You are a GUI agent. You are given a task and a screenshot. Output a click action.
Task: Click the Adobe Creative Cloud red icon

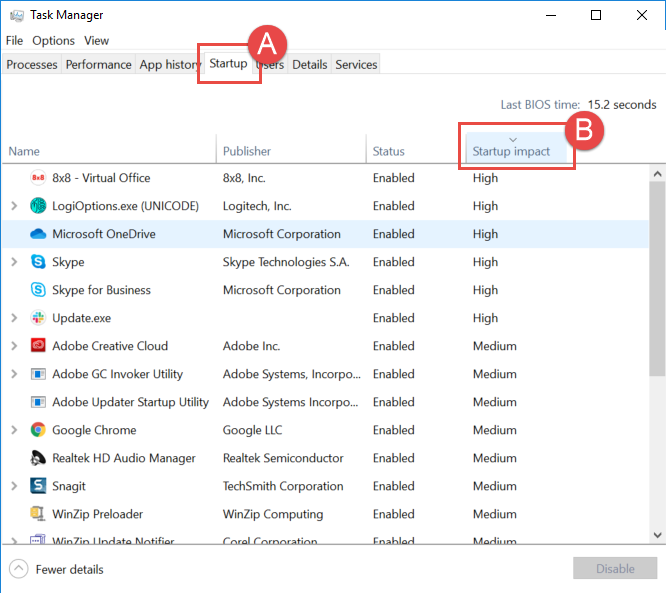click(38, 346)
